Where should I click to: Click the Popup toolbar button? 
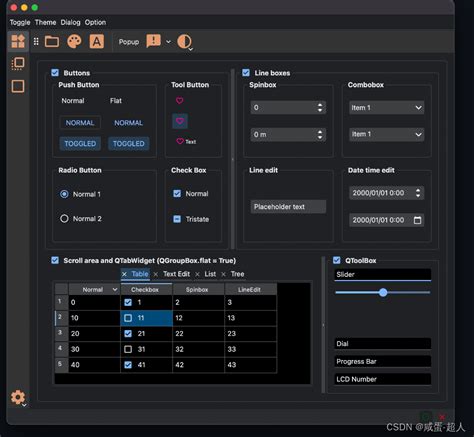pyautogui.click(x=129, y=42)
